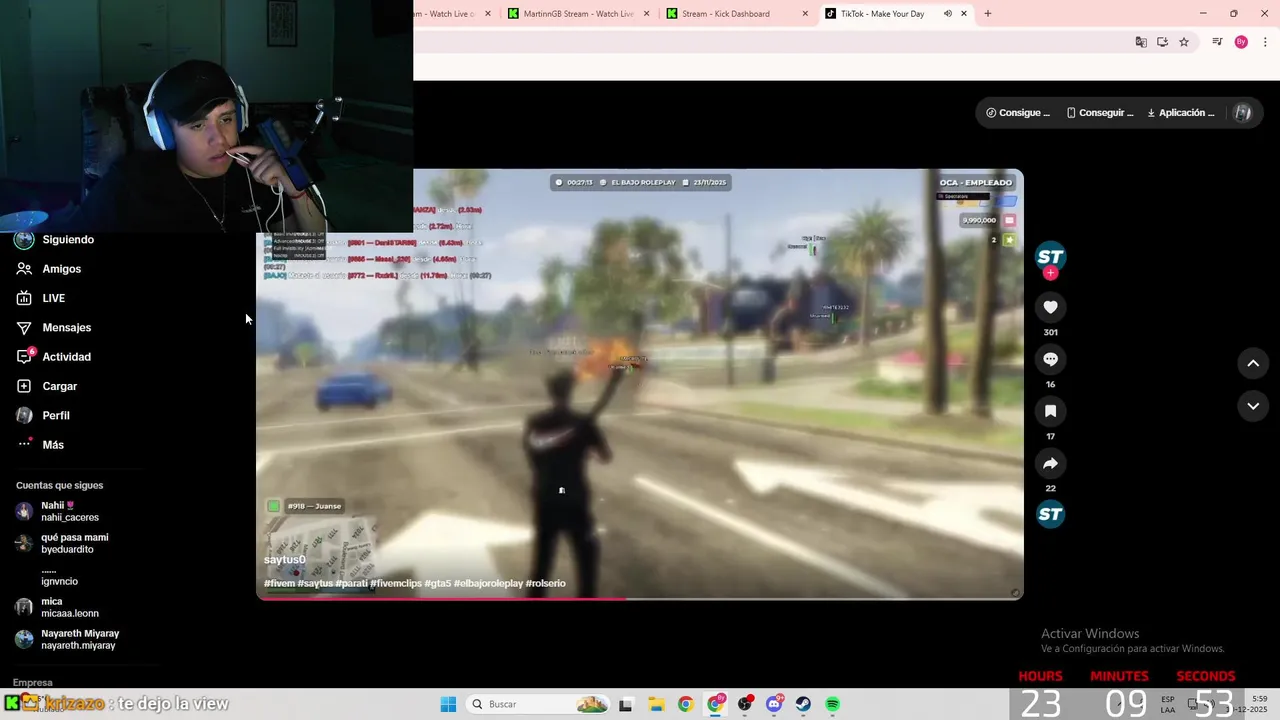Open Task View on the taskbar

tap(626, 705)
